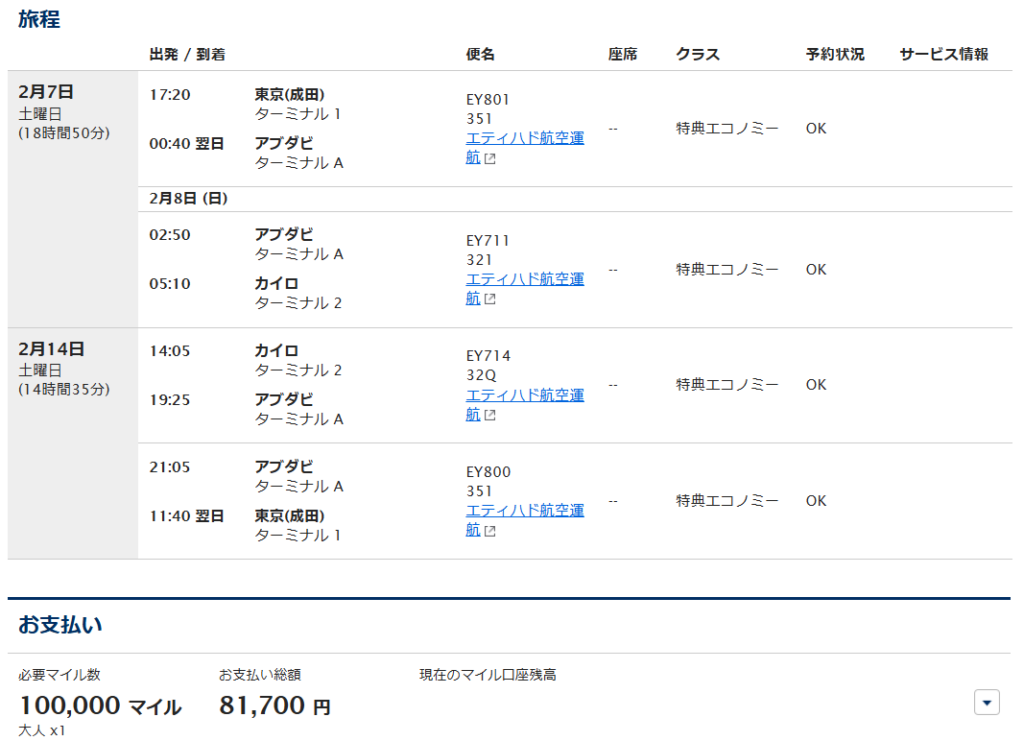Select the サービス情報 column header
Viewport: 1024px width, 741px height.
tap(943, 54)
